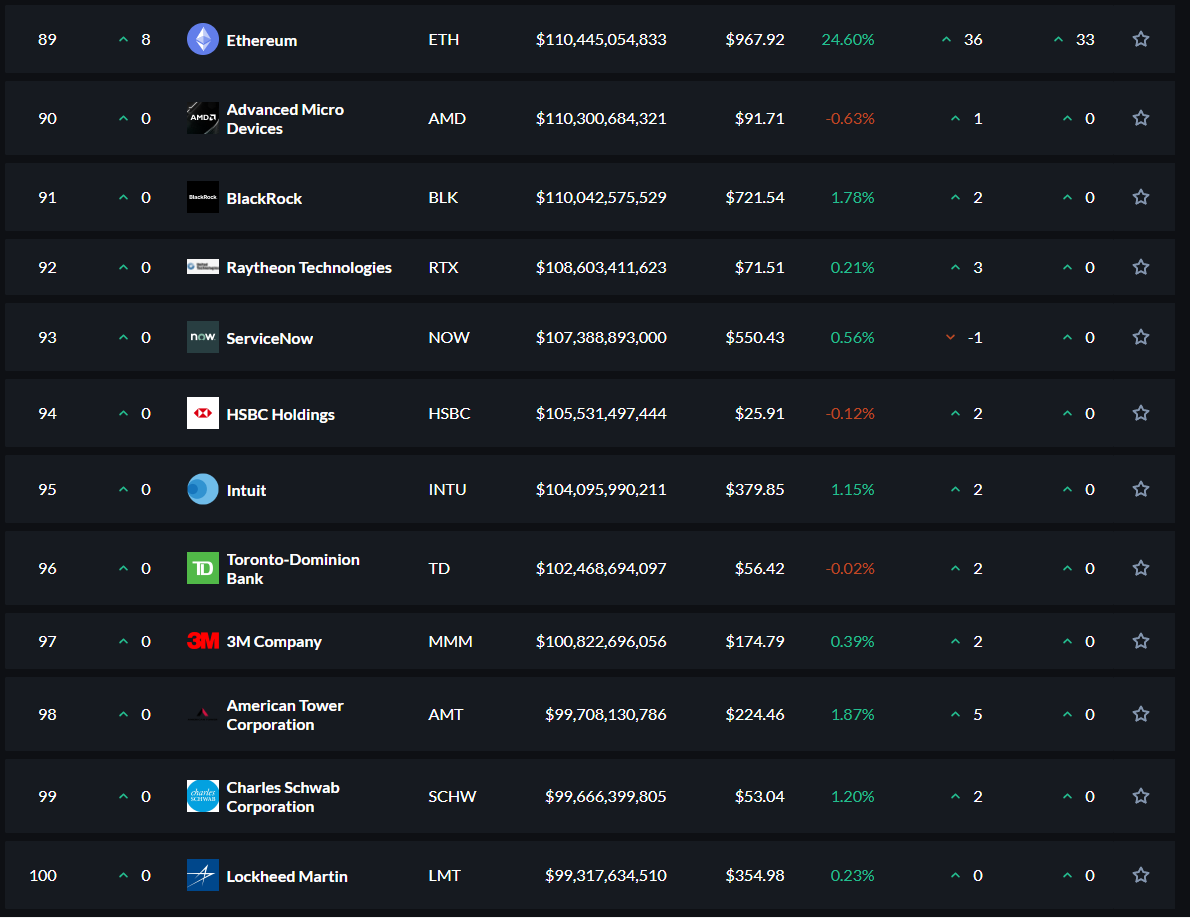
Task: Toggle Charles Schwab favorite star
Action: click(1141, 795)
